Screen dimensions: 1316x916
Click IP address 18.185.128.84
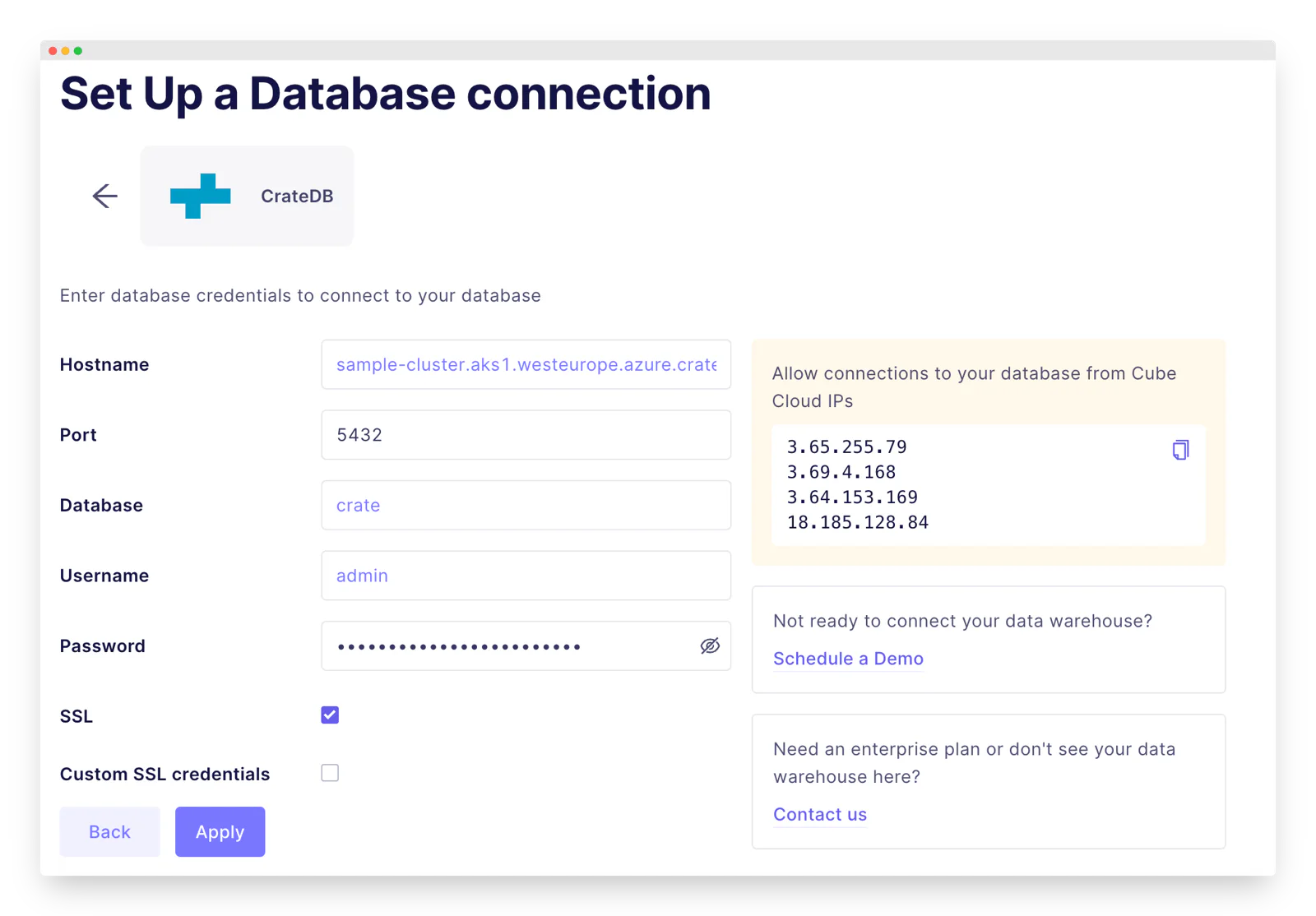[x=857, y=522]
